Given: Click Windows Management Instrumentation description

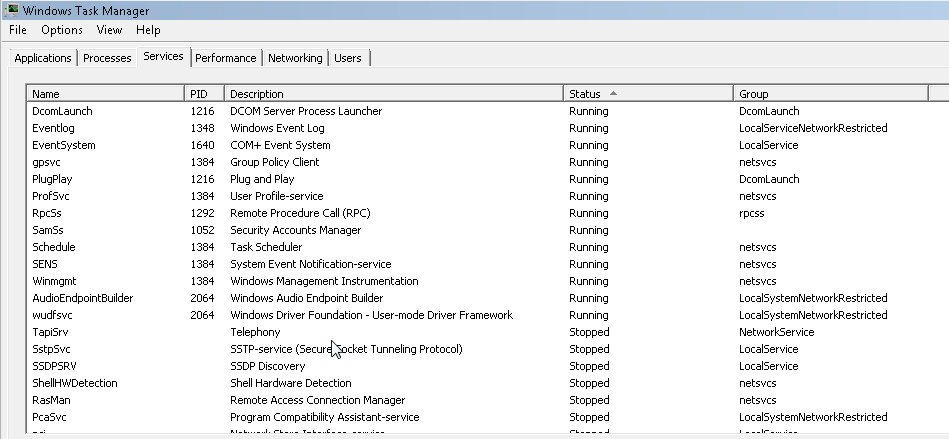Looking at the screenshot, I should [x=324, y=281].
